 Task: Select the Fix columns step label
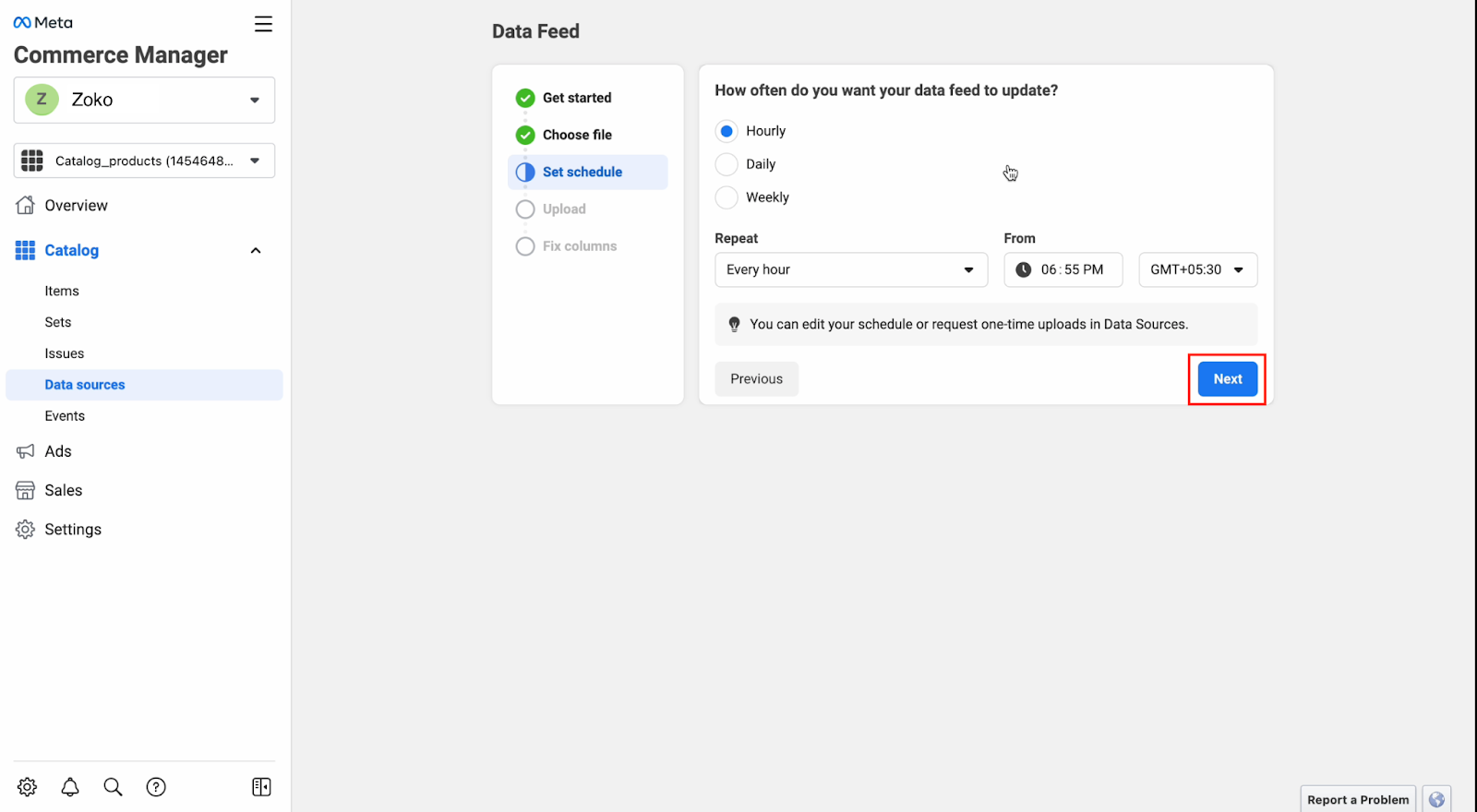tap(580, 246)
